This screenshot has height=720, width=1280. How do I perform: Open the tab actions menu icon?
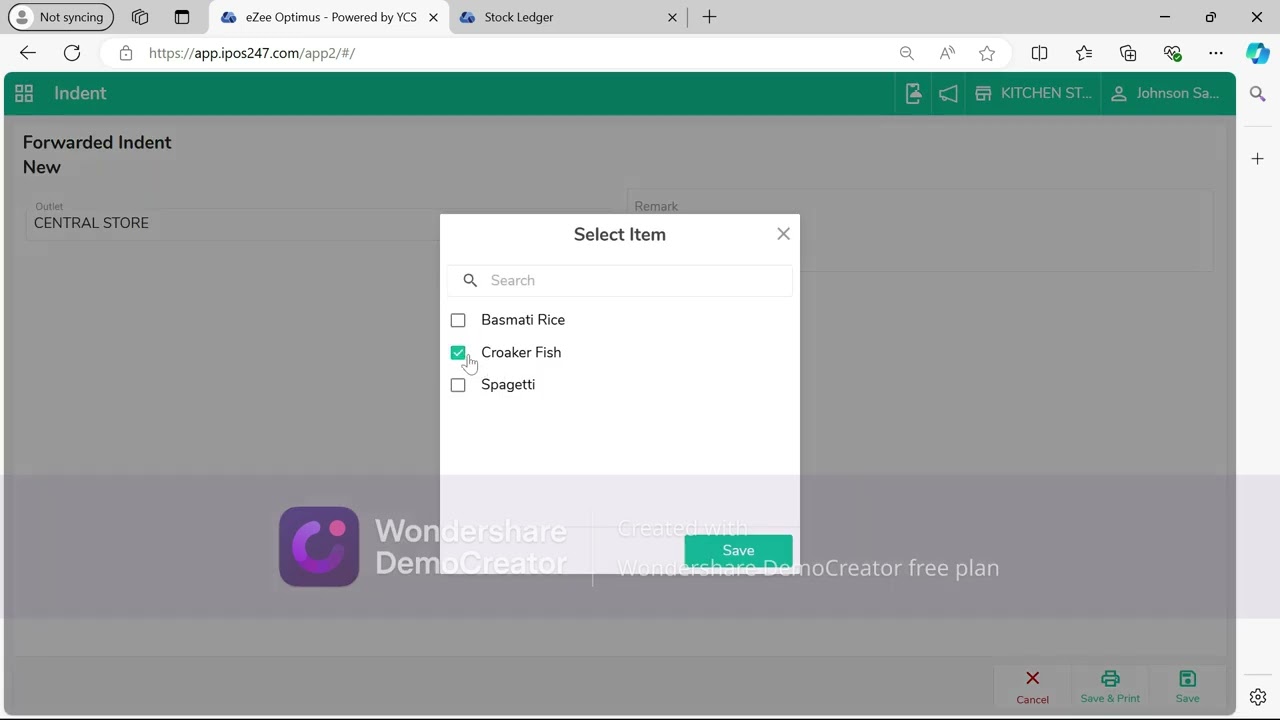[182, 17]
